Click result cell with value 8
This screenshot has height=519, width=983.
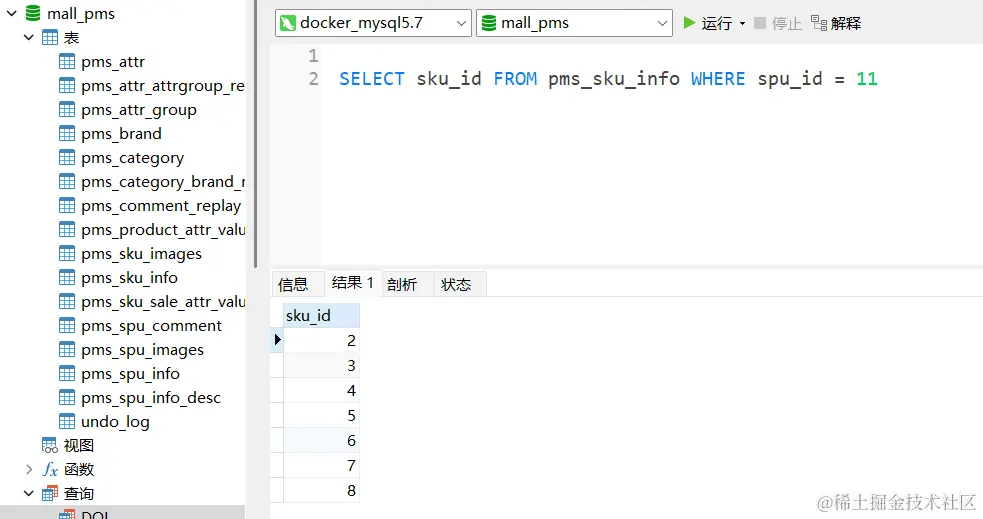click(x=322, y=491)
